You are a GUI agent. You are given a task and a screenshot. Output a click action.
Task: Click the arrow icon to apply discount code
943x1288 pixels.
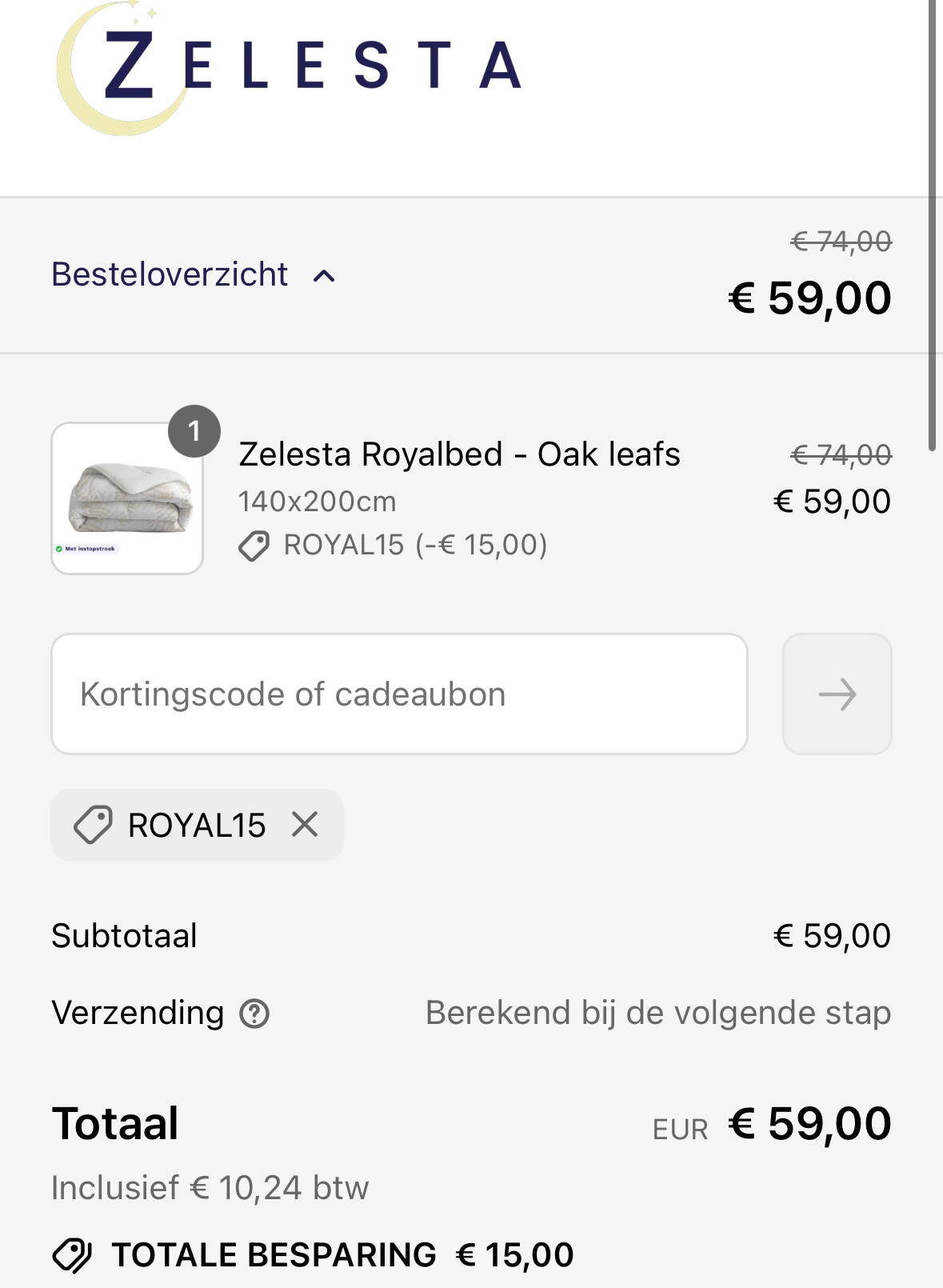coord(837,693)
